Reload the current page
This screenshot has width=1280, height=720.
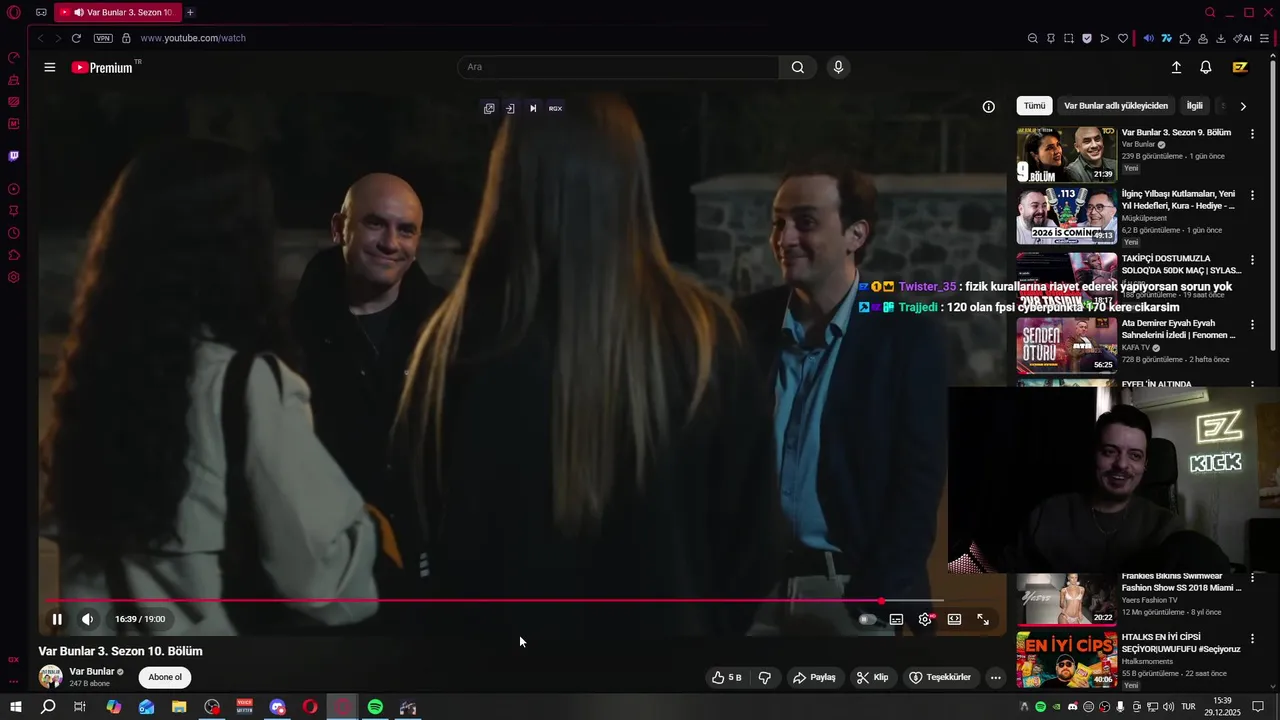(x=76, y=38)
